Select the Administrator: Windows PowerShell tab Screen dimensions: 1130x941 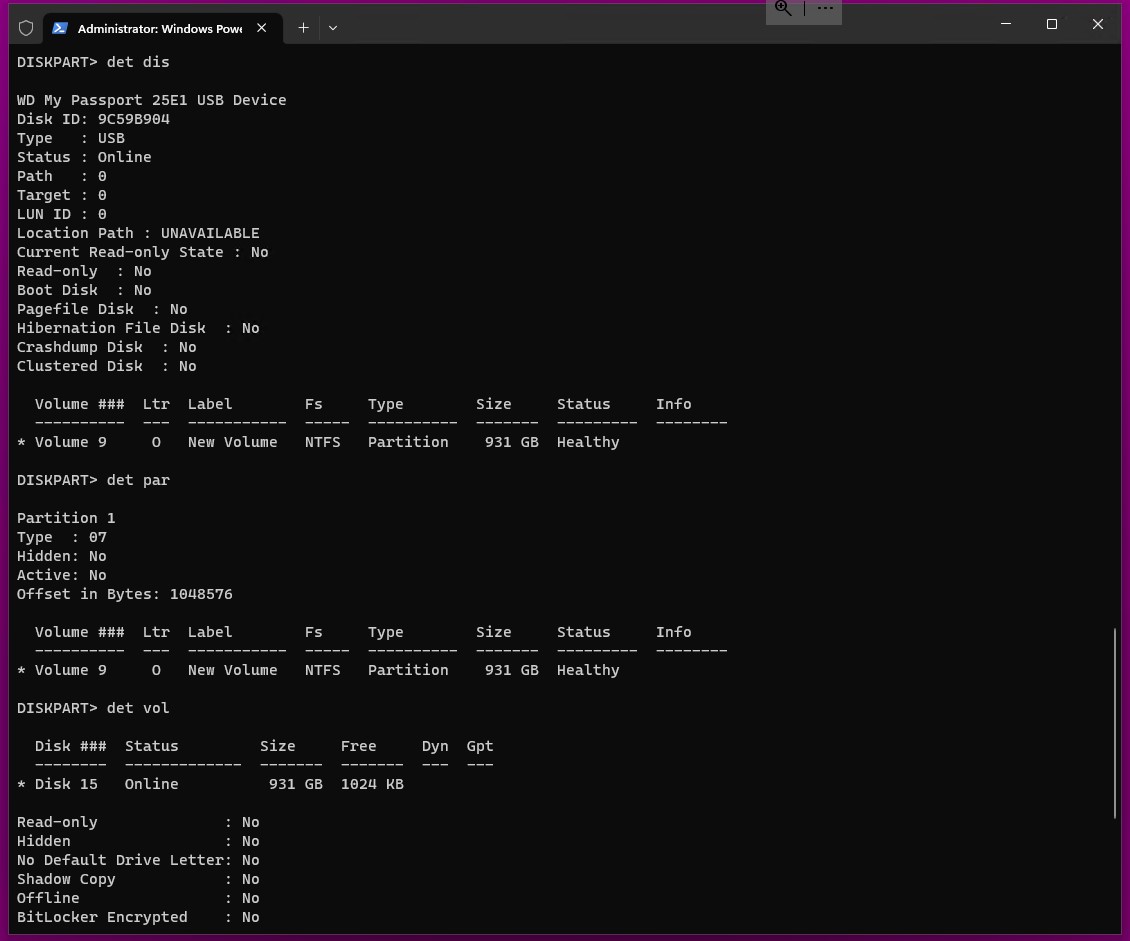coord(160,28)
